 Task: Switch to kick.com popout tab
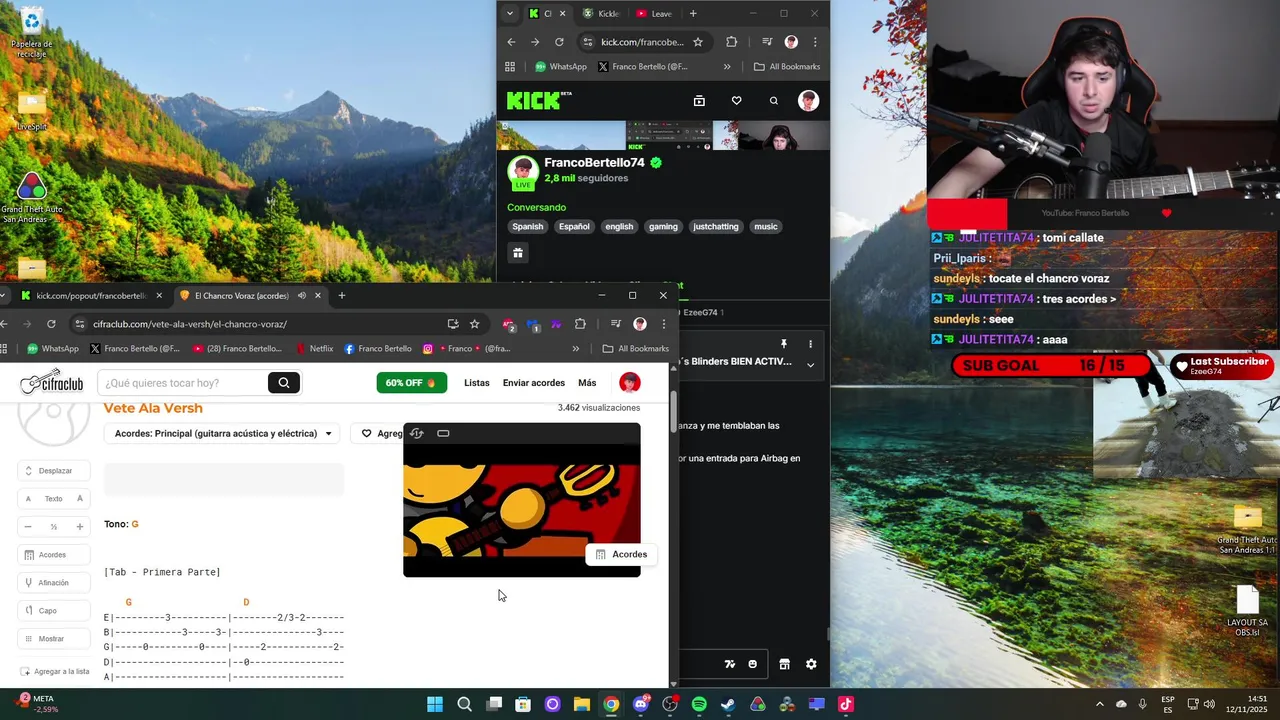pyautogui.click(x=90, y=296)
